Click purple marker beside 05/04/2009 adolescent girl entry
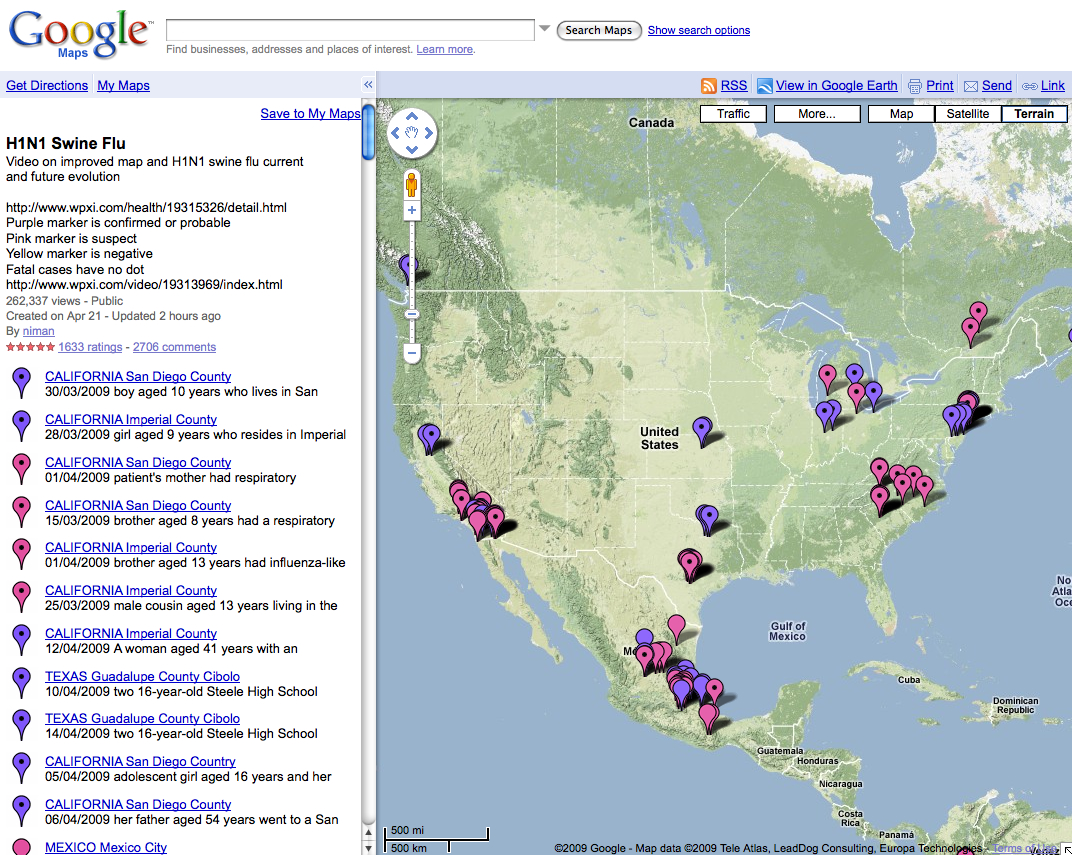Viewport: 1072px width, 855px height. click(22, 768)
